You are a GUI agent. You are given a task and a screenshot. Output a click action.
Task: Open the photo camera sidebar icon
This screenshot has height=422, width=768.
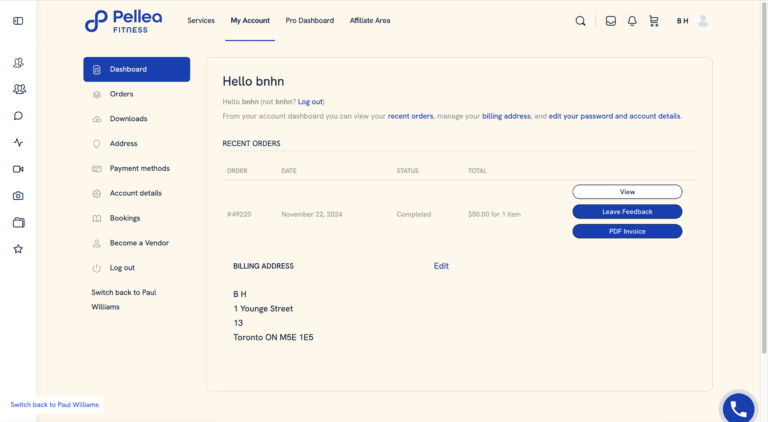[x=18, y=196]
